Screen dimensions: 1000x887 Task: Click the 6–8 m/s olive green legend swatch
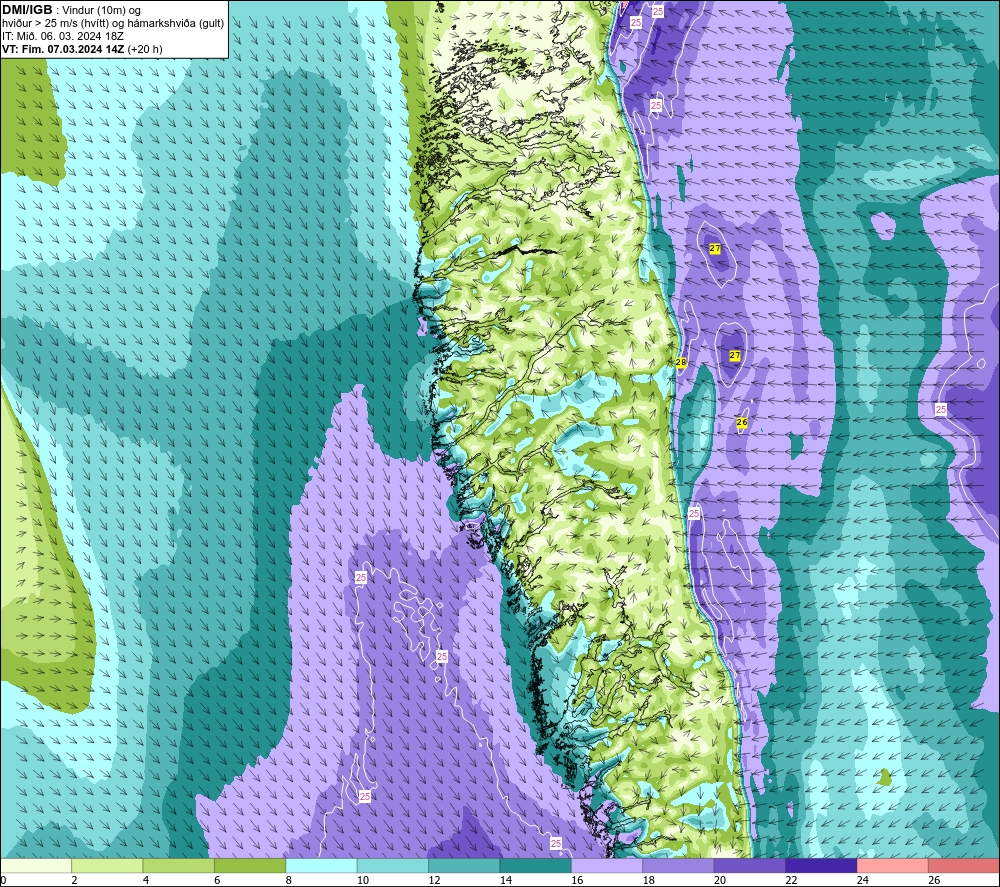coord(250,865)
